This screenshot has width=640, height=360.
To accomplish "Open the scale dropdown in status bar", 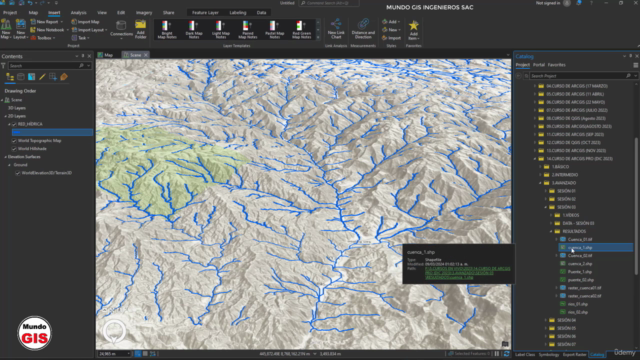I will pos(128,354).
